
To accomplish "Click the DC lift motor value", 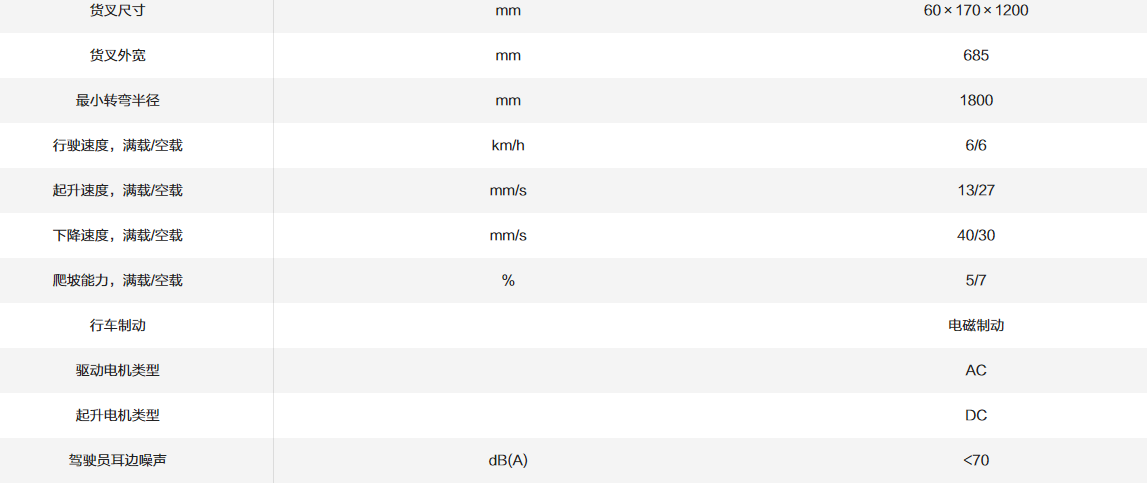I will click(x=976, y=415).
